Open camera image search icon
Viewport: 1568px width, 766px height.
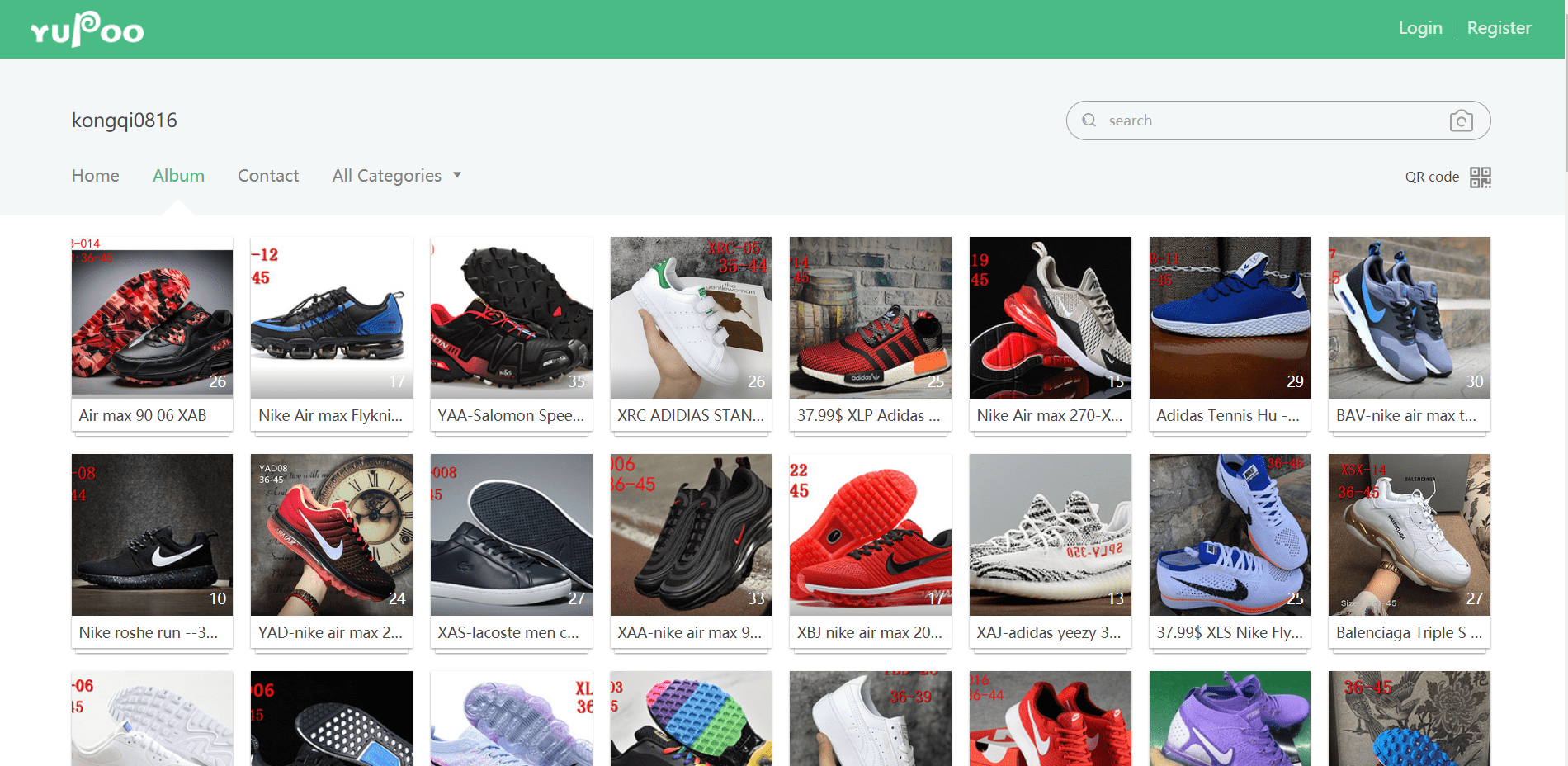(1462, 121)
